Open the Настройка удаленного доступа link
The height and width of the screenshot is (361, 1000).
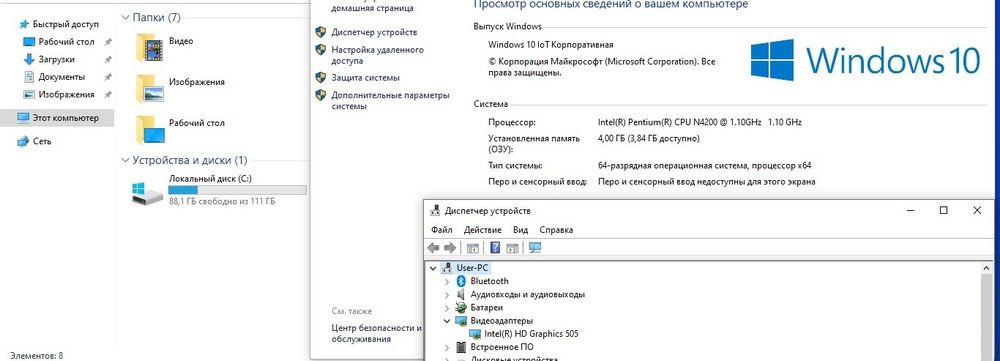tap(377, 55)
